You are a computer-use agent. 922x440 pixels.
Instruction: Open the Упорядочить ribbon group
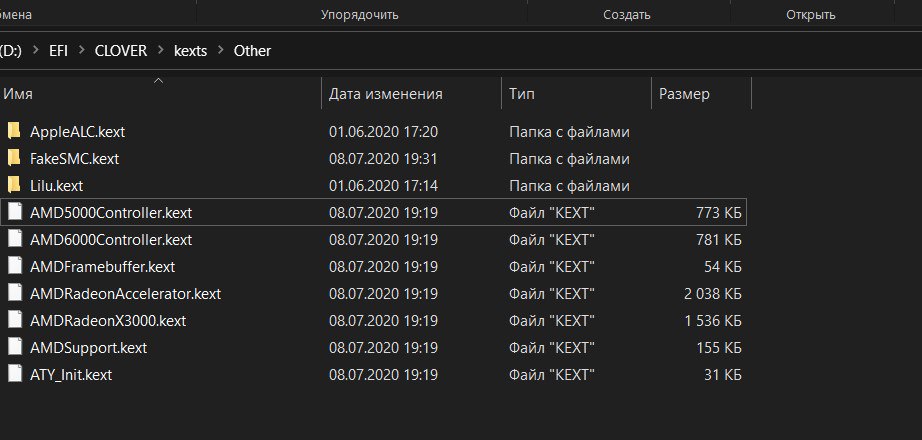(360, 15)
